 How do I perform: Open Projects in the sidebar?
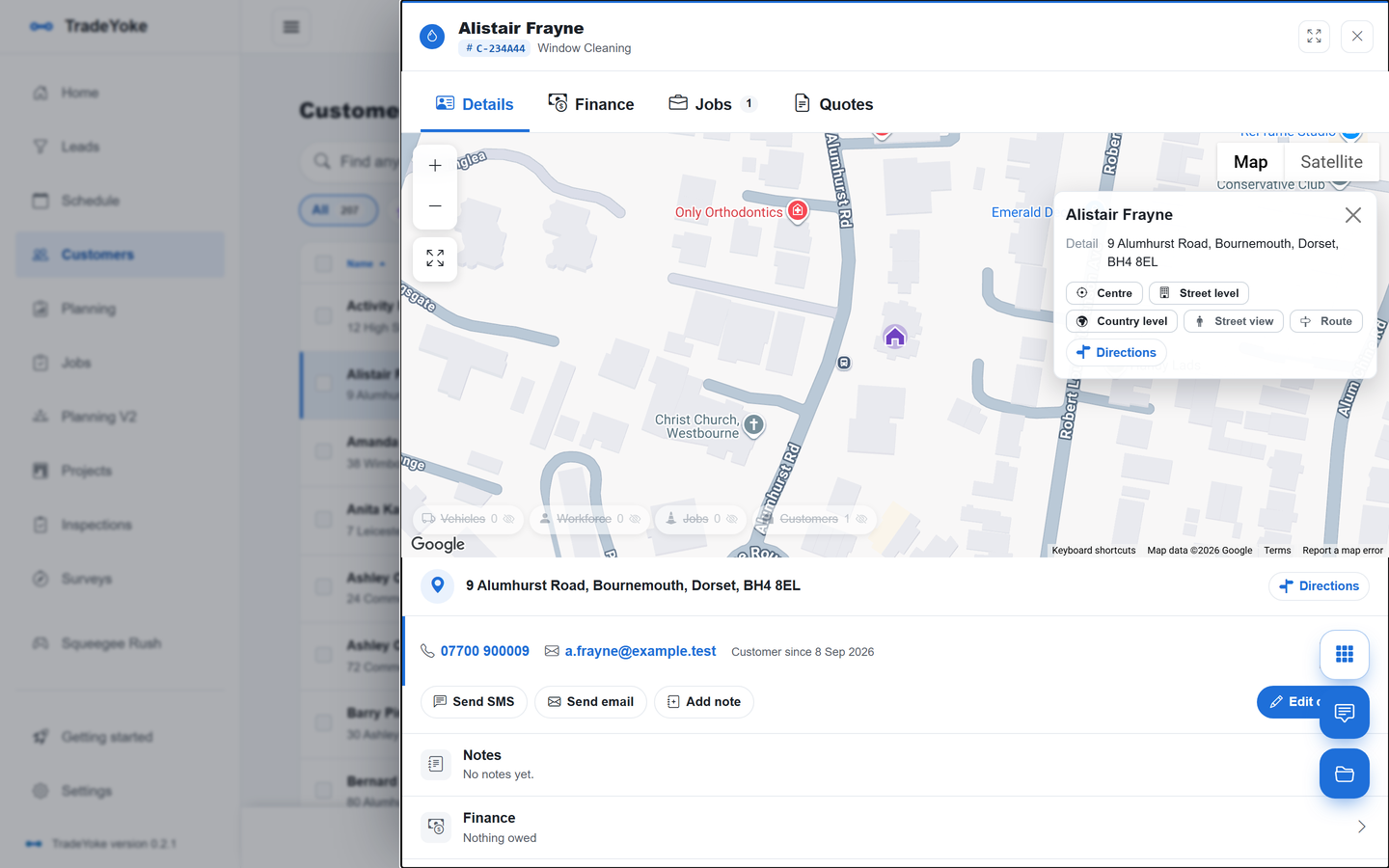(120, 471)
